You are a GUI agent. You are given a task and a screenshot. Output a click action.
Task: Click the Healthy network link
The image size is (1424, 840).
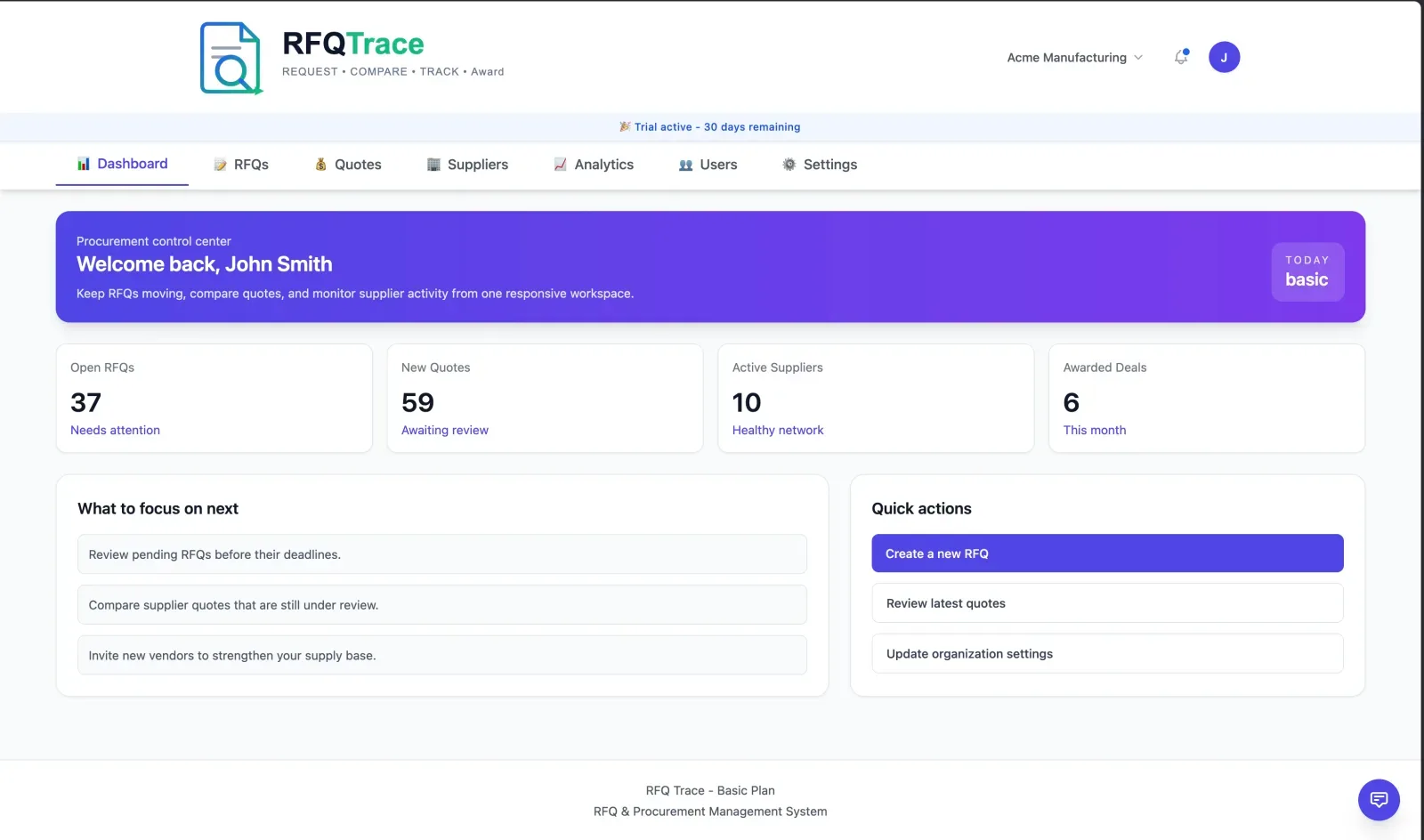pyautogui.click(x=778, y=430)
